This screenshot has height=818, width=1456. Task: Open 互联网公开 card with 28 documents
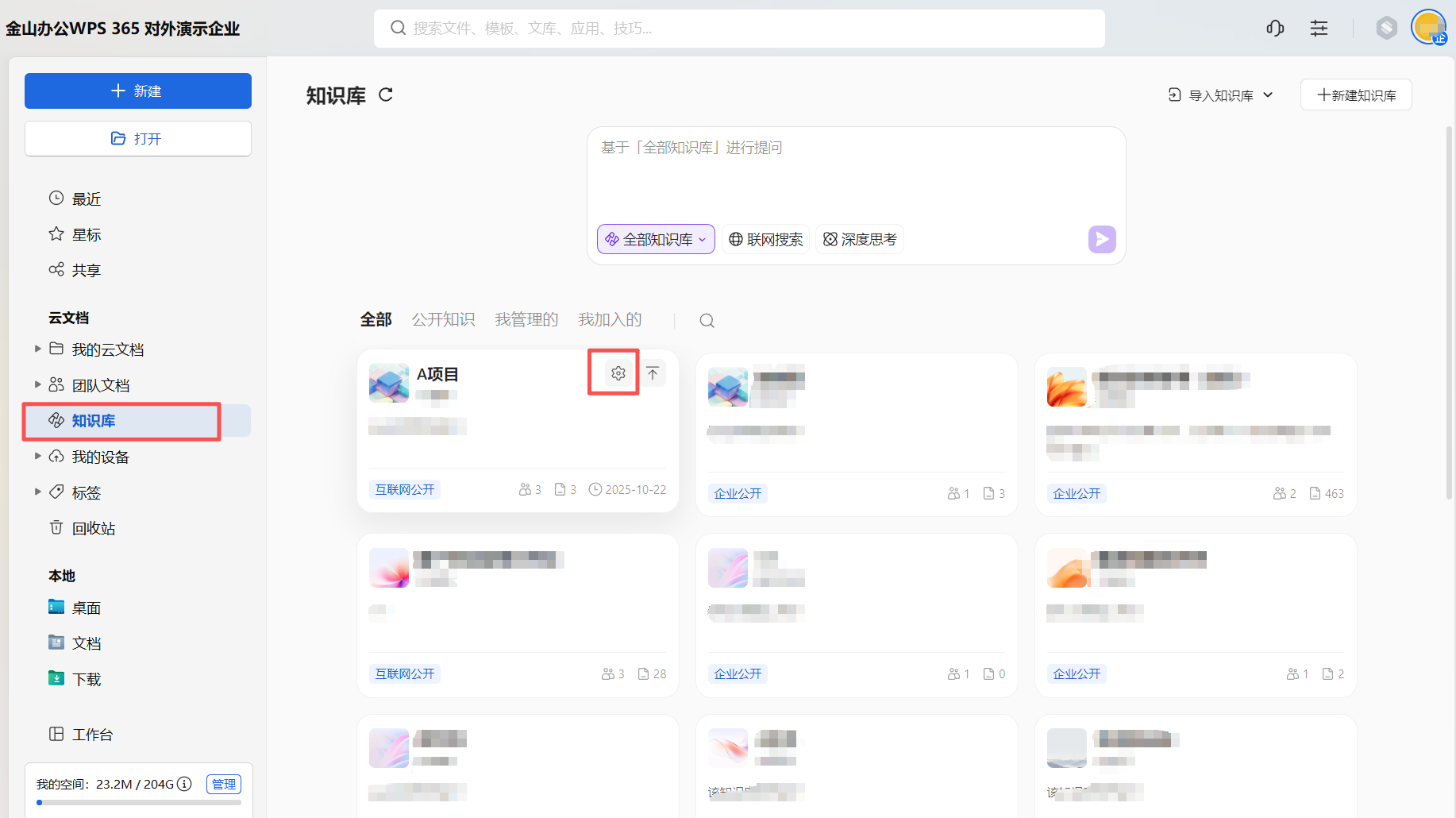pos(518,615)
